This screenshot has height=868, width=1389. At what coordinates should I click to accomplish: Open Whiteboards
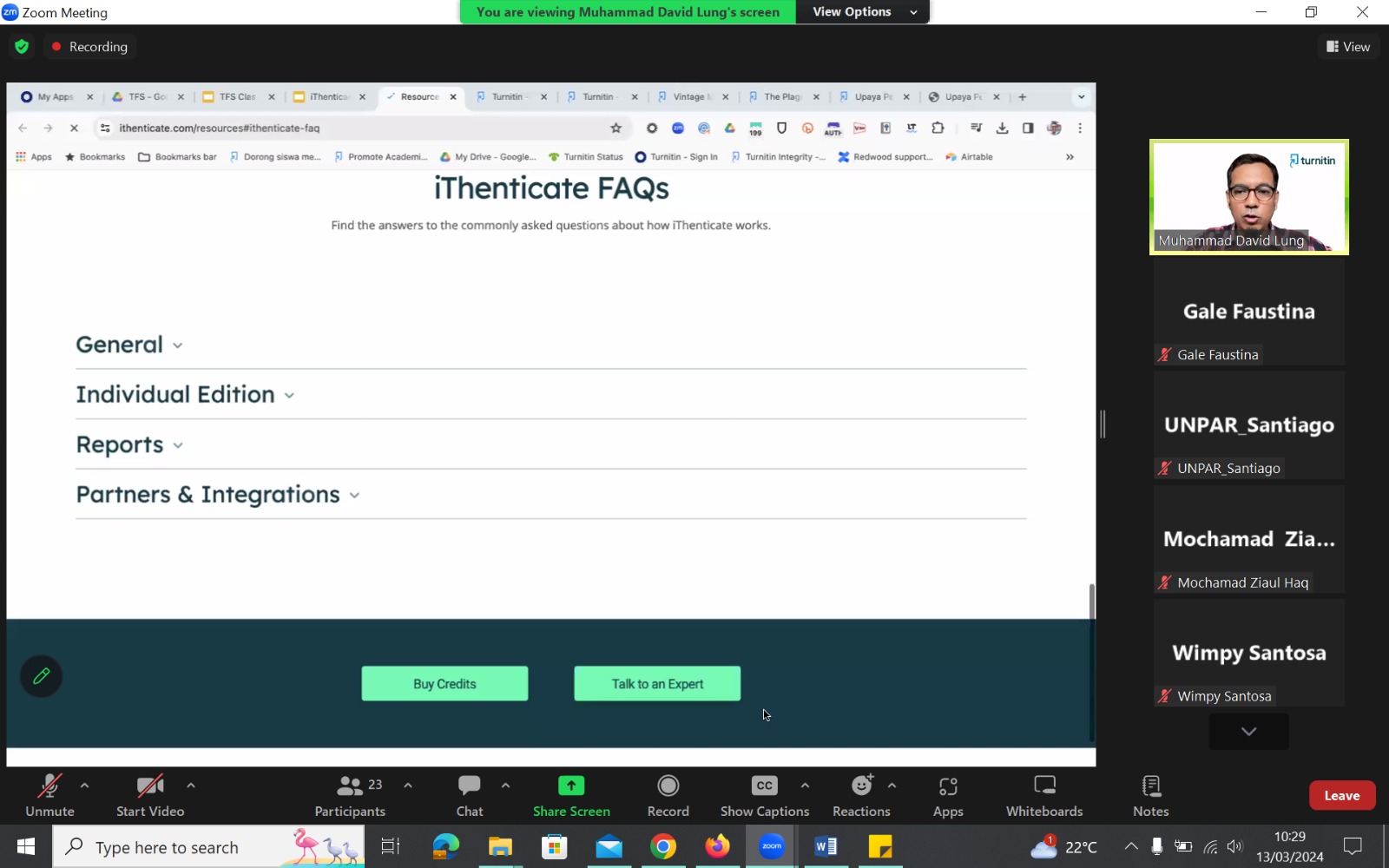coord(1044,796)
